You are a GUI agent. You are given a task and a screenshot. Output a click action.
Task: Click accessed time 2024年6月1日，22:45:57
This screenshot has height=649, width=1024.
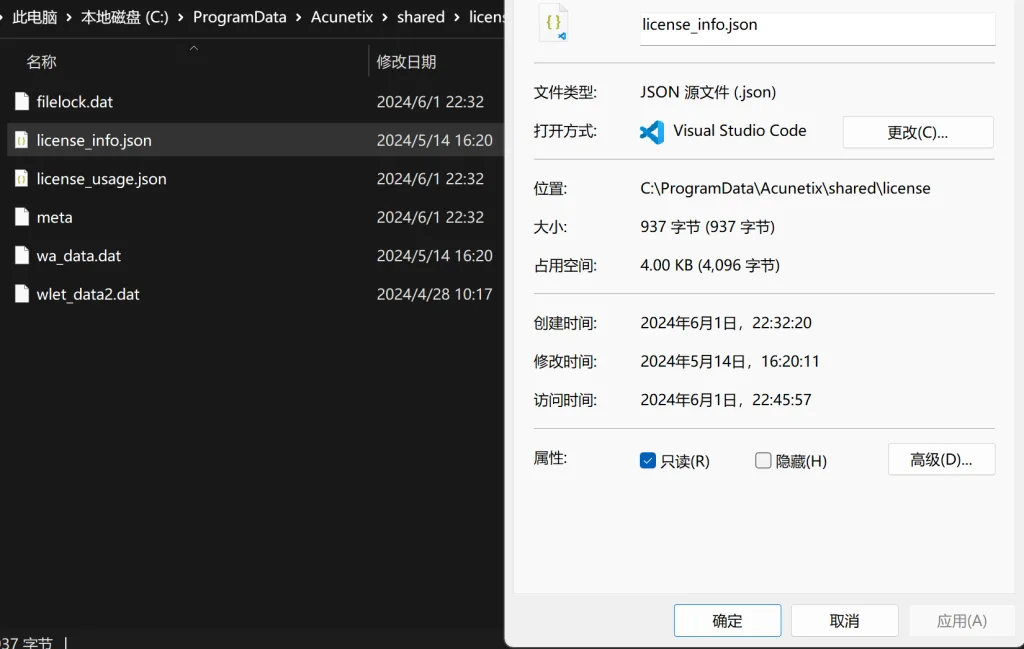pos(726,400)
